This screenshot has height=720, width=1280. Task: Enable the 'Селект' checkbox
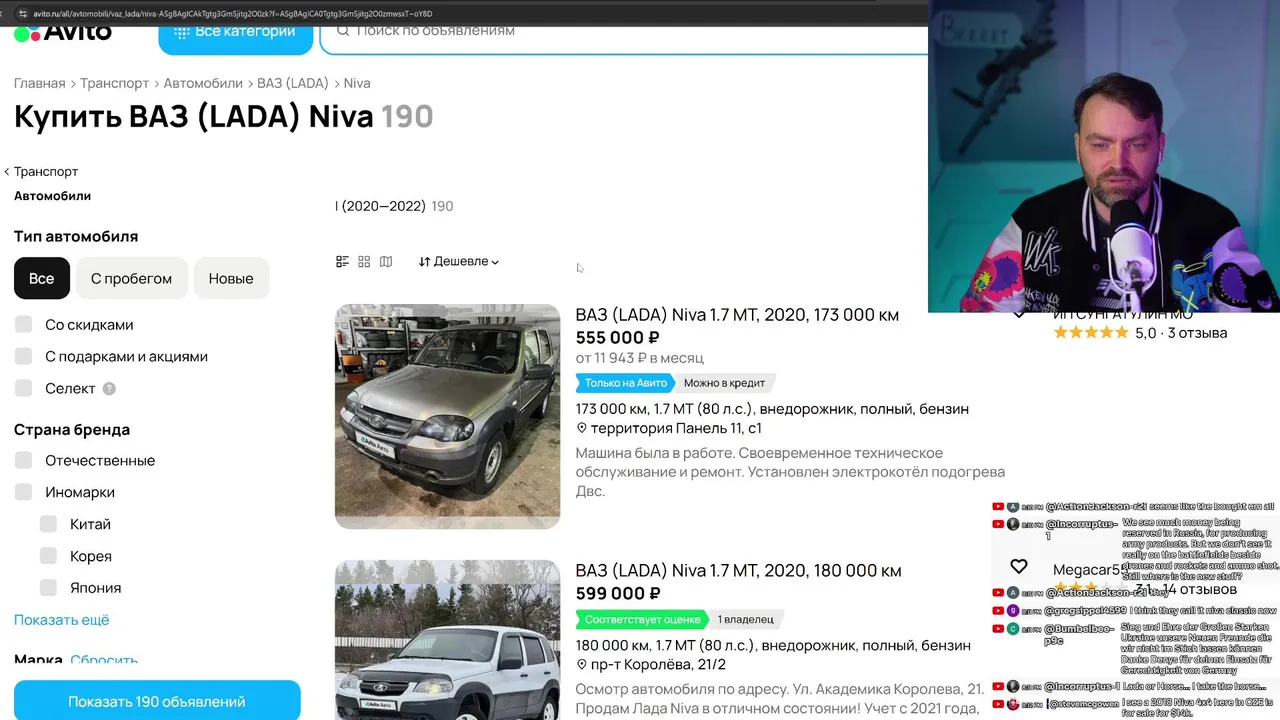24,389
